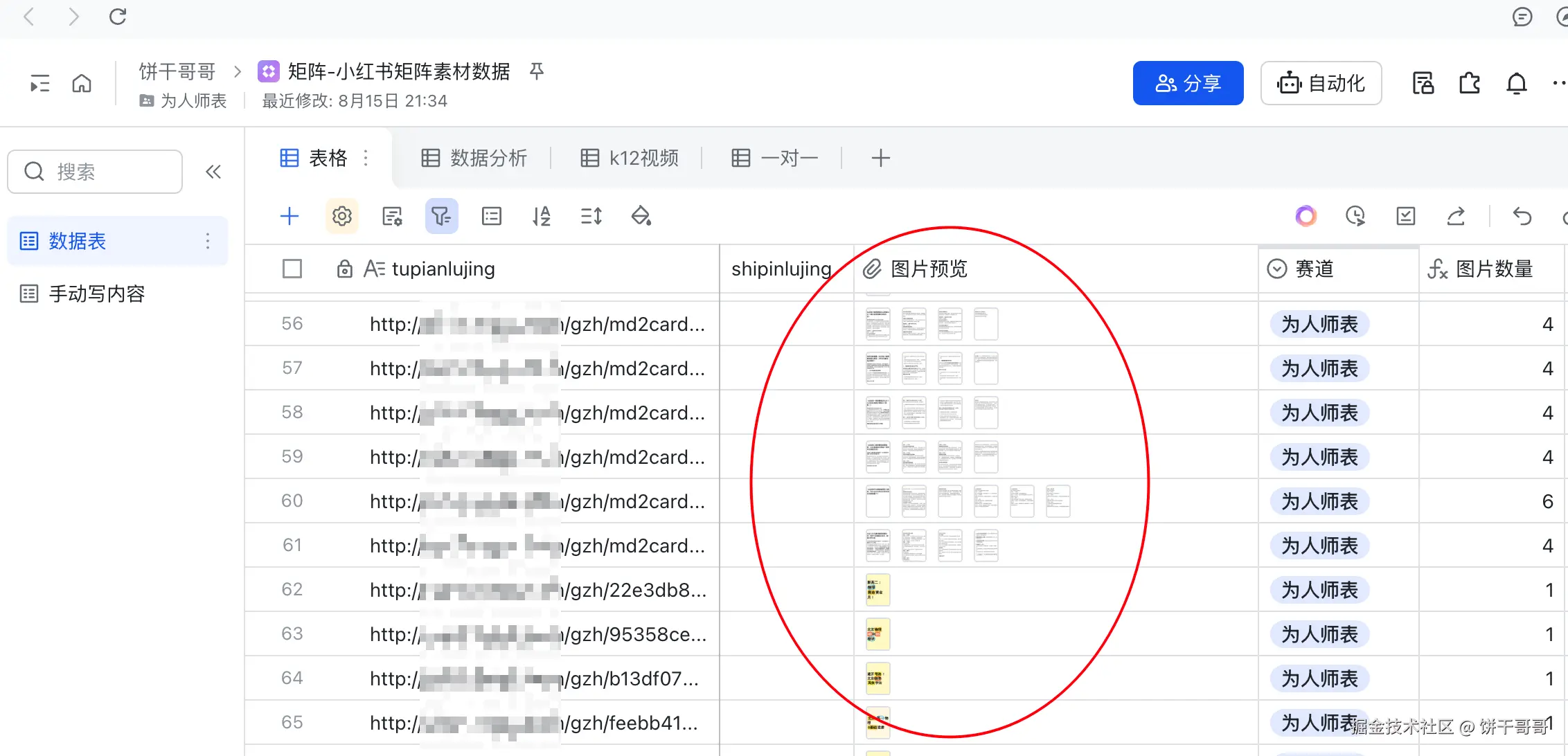Open the view settings gear icon
The height and width of the screenshot is (756, 1568).
coord(341,217)
